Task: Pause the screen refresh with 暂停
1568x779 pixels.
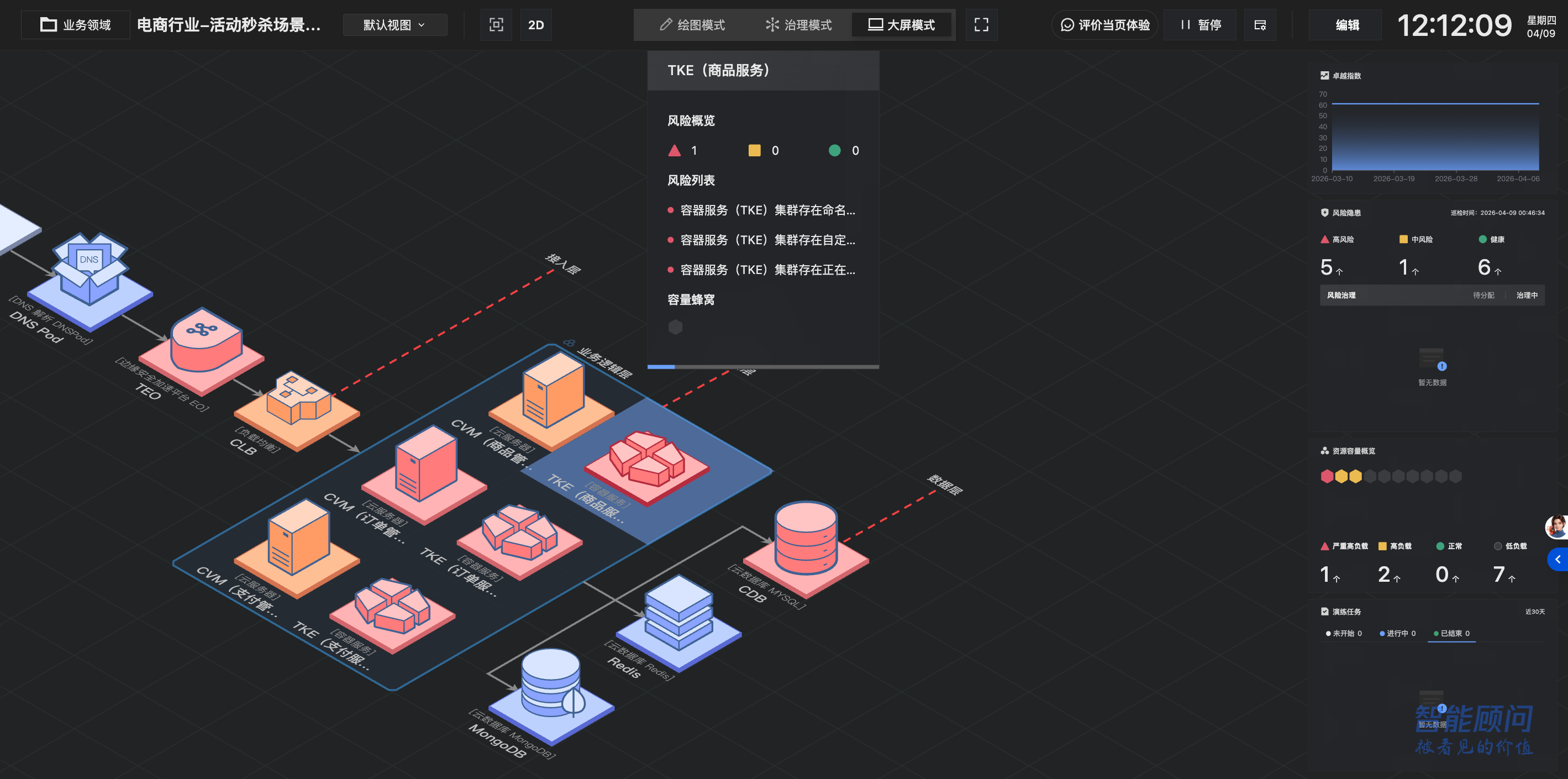Action: point(1201,25)
